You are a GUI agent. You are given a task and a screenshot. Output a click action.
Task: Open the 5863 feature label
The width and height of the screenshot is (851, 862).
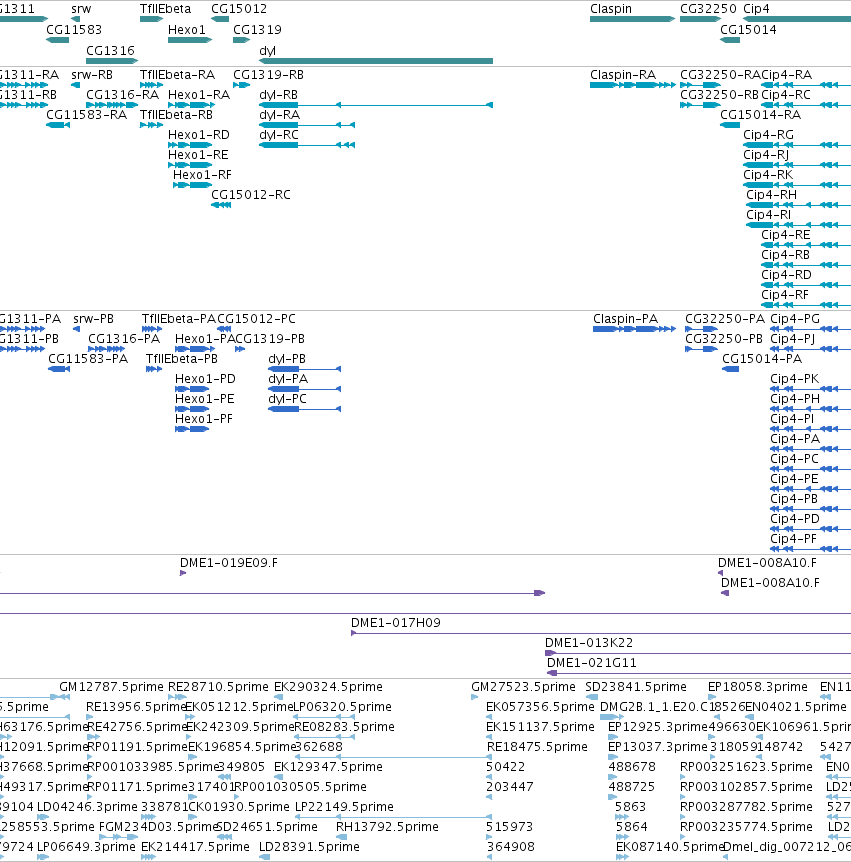click(x=630, y=806)
